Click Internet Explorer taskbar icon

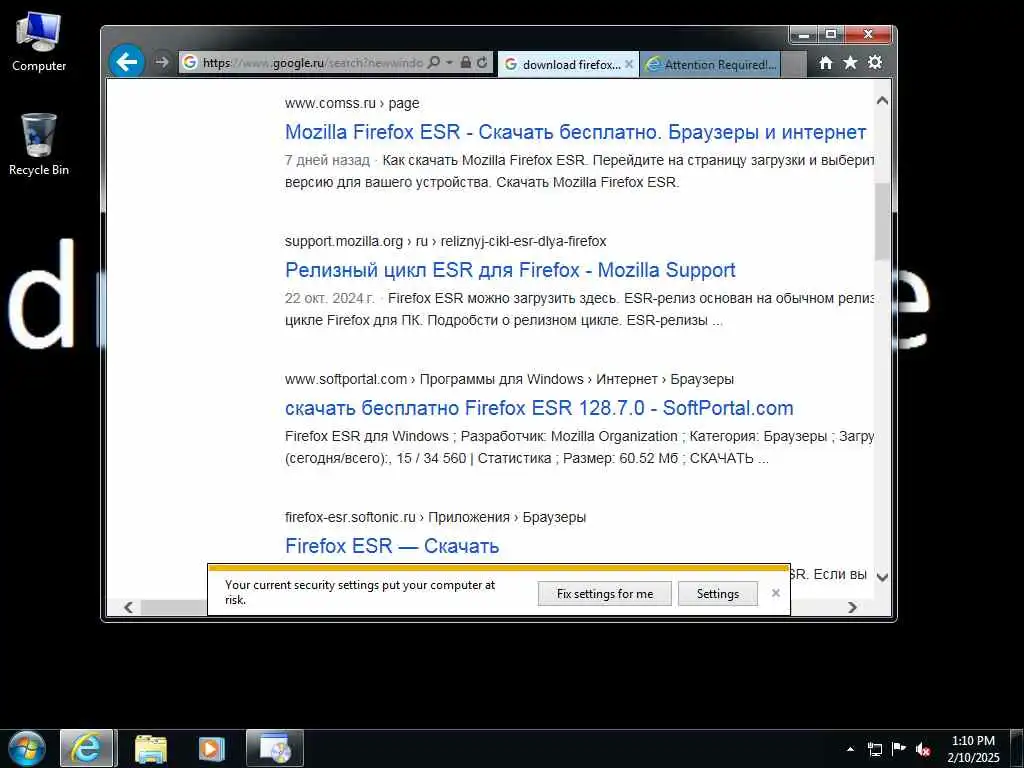tap(87, 749)
